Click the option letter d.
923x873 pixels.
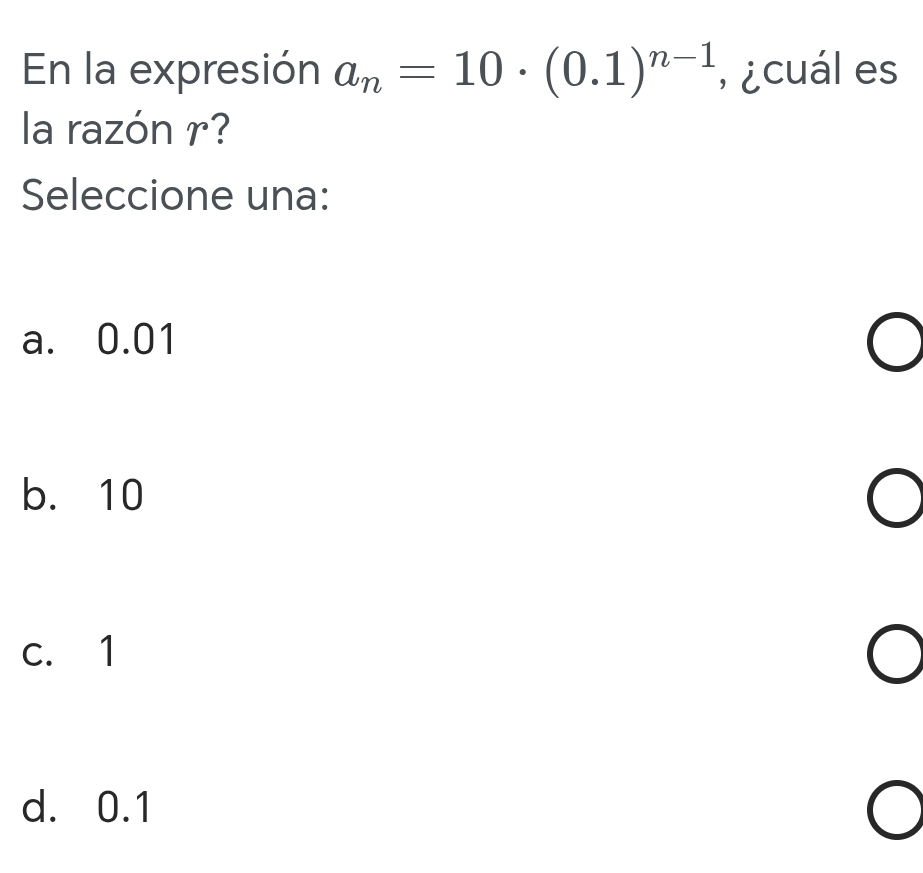pyautogui.click(x=37, y=808)
